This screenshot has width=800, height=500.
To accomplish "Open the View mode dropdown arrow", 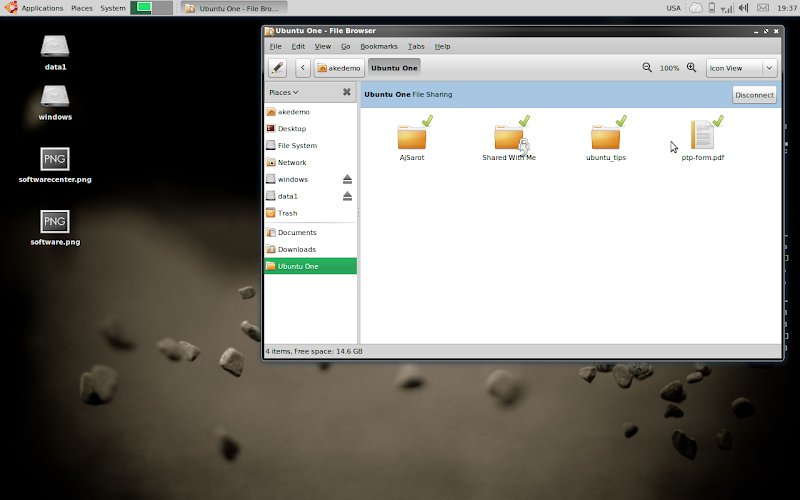I will pos(769,68).
